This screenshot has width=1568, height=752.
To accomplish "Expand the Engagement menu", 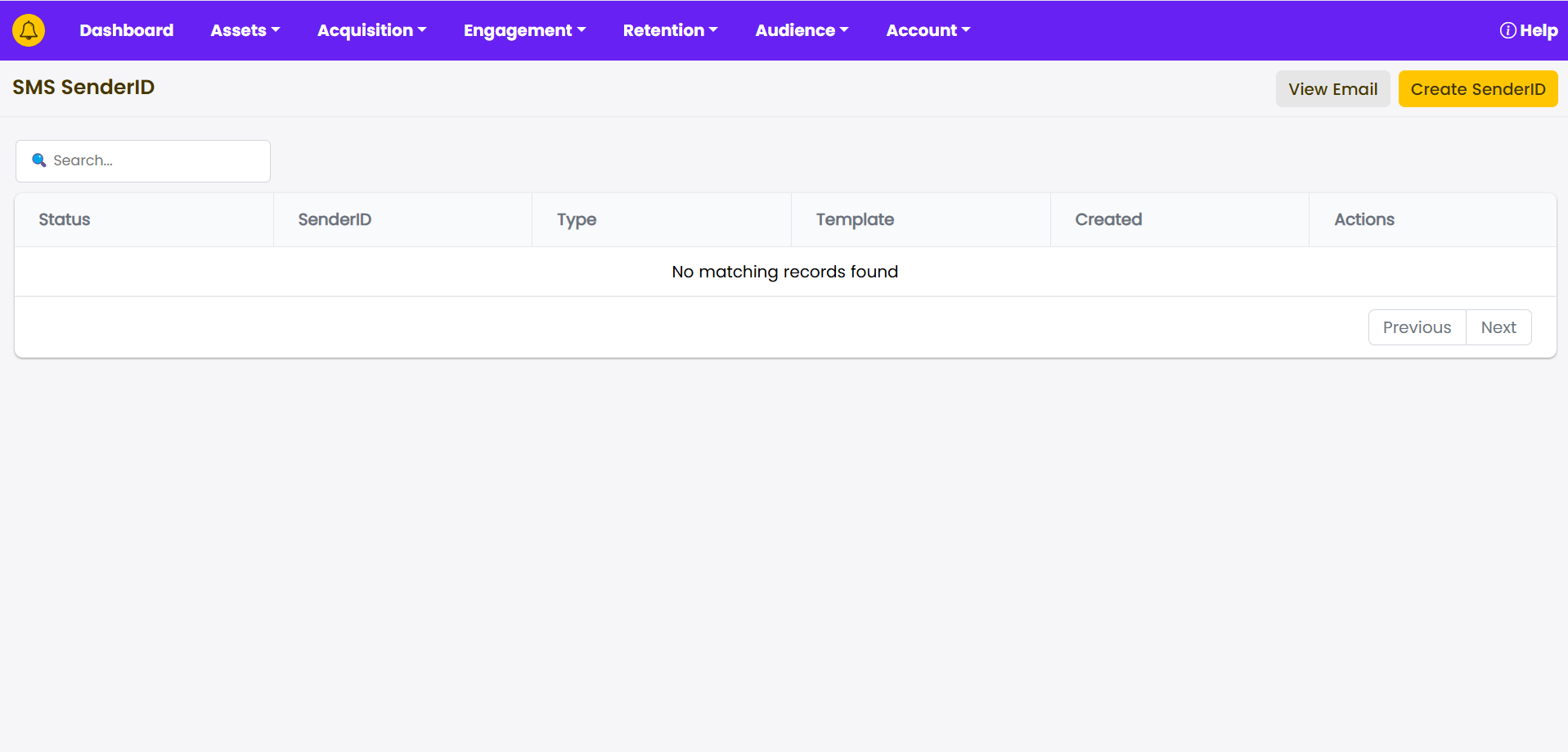I will (524, 30).
